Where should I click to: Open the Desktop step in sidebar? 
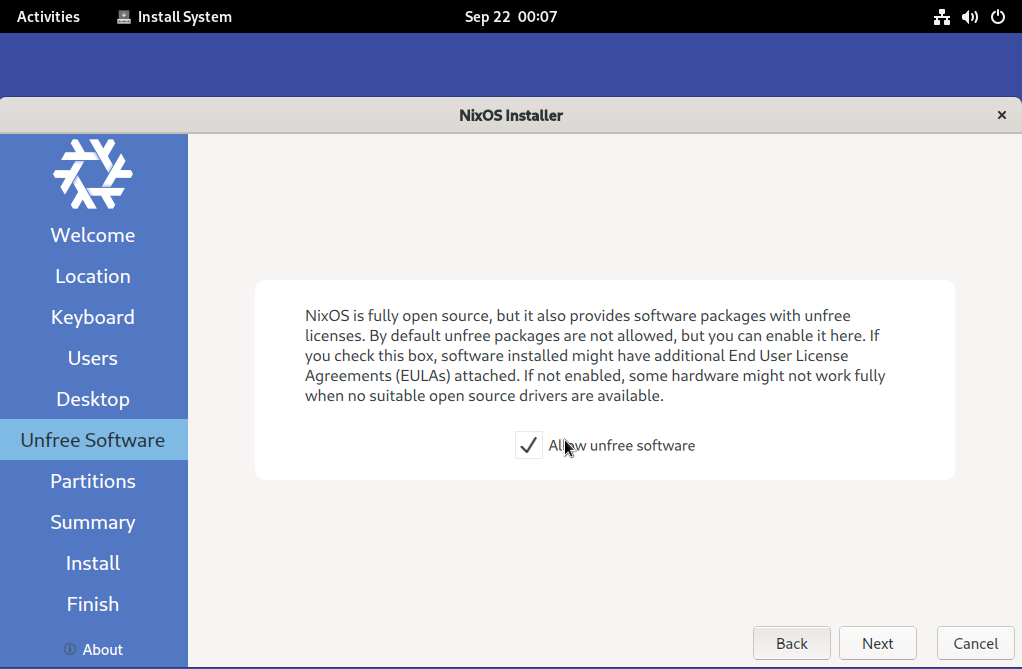[93, 399]
